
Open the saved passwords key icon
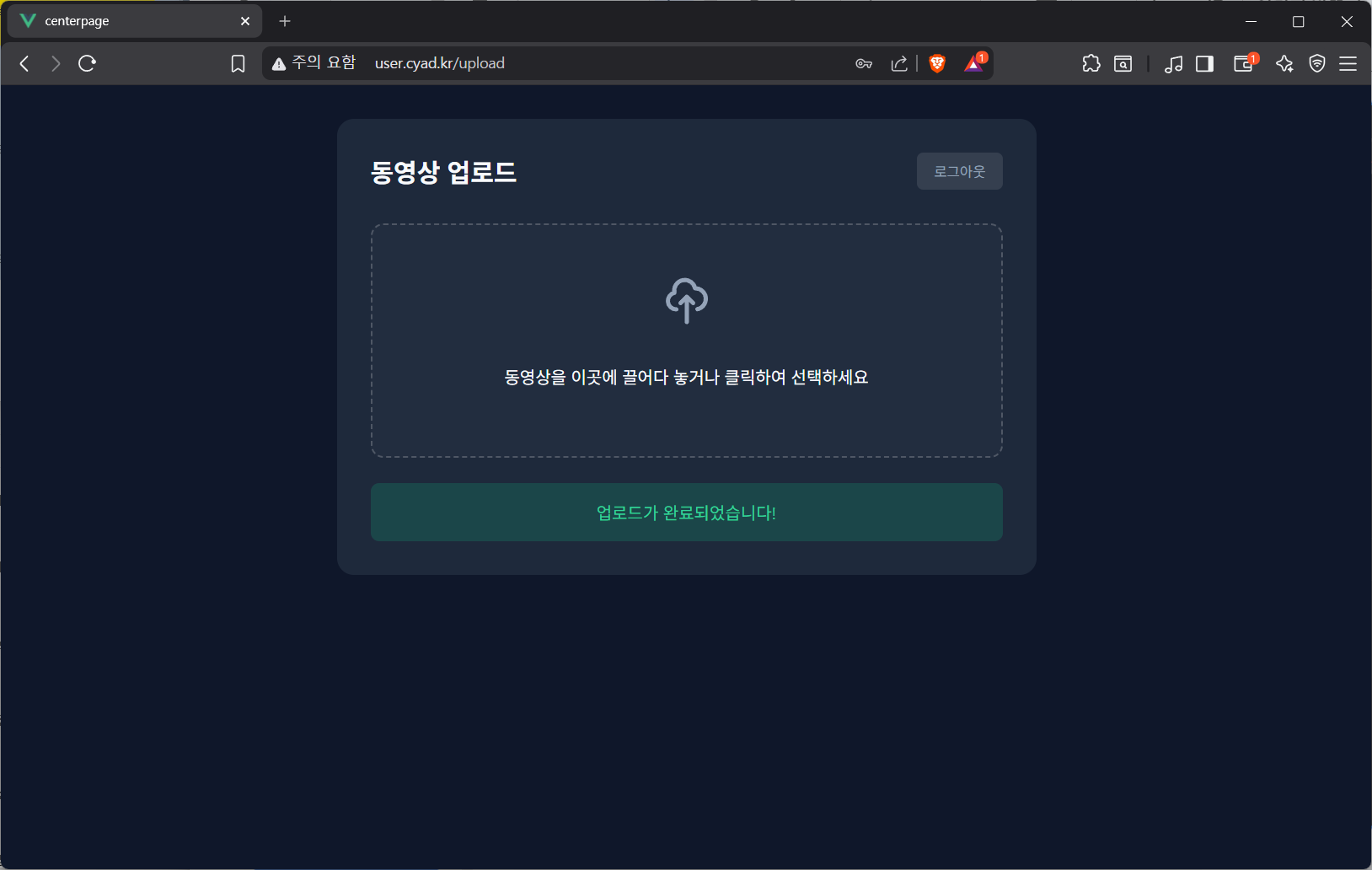(x=864, y=63)
